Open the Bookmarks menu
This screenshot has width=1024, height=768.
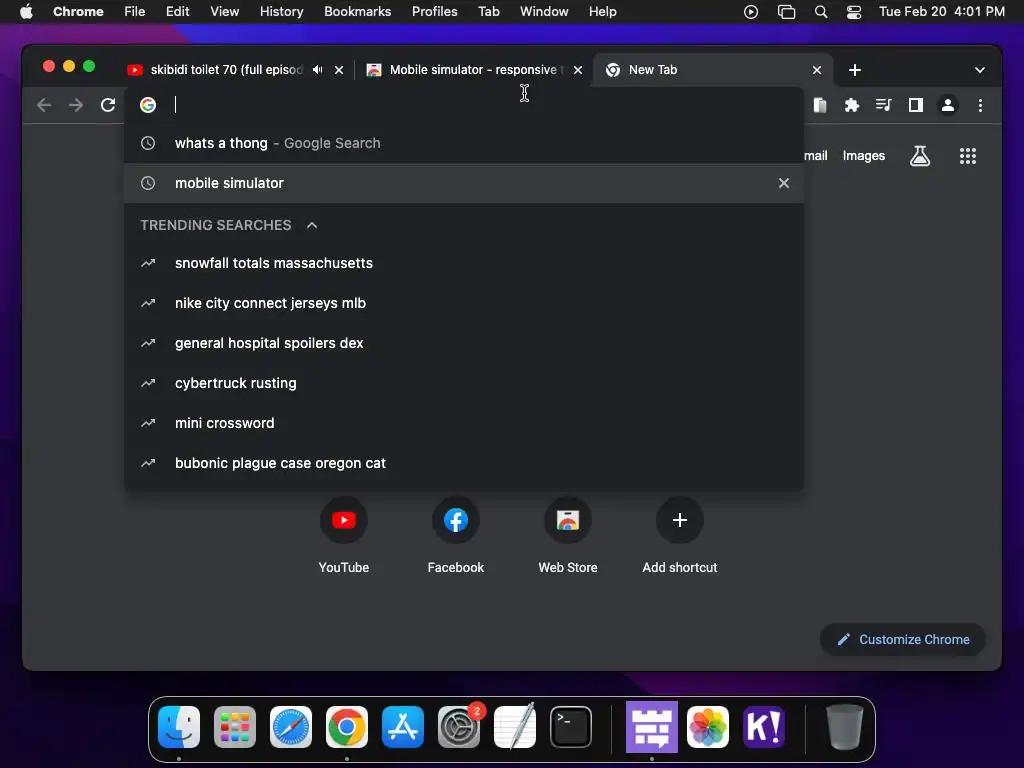[357, 12]
